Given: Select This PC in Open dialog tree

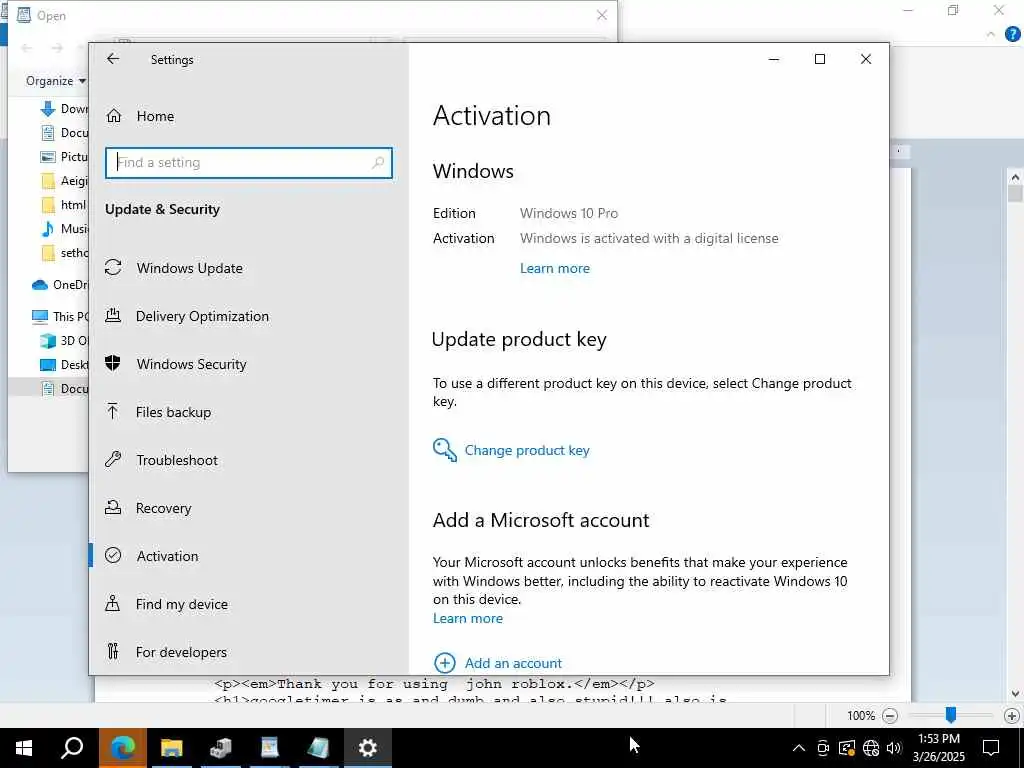Looking at the screenshot, I should coord(60,317).
